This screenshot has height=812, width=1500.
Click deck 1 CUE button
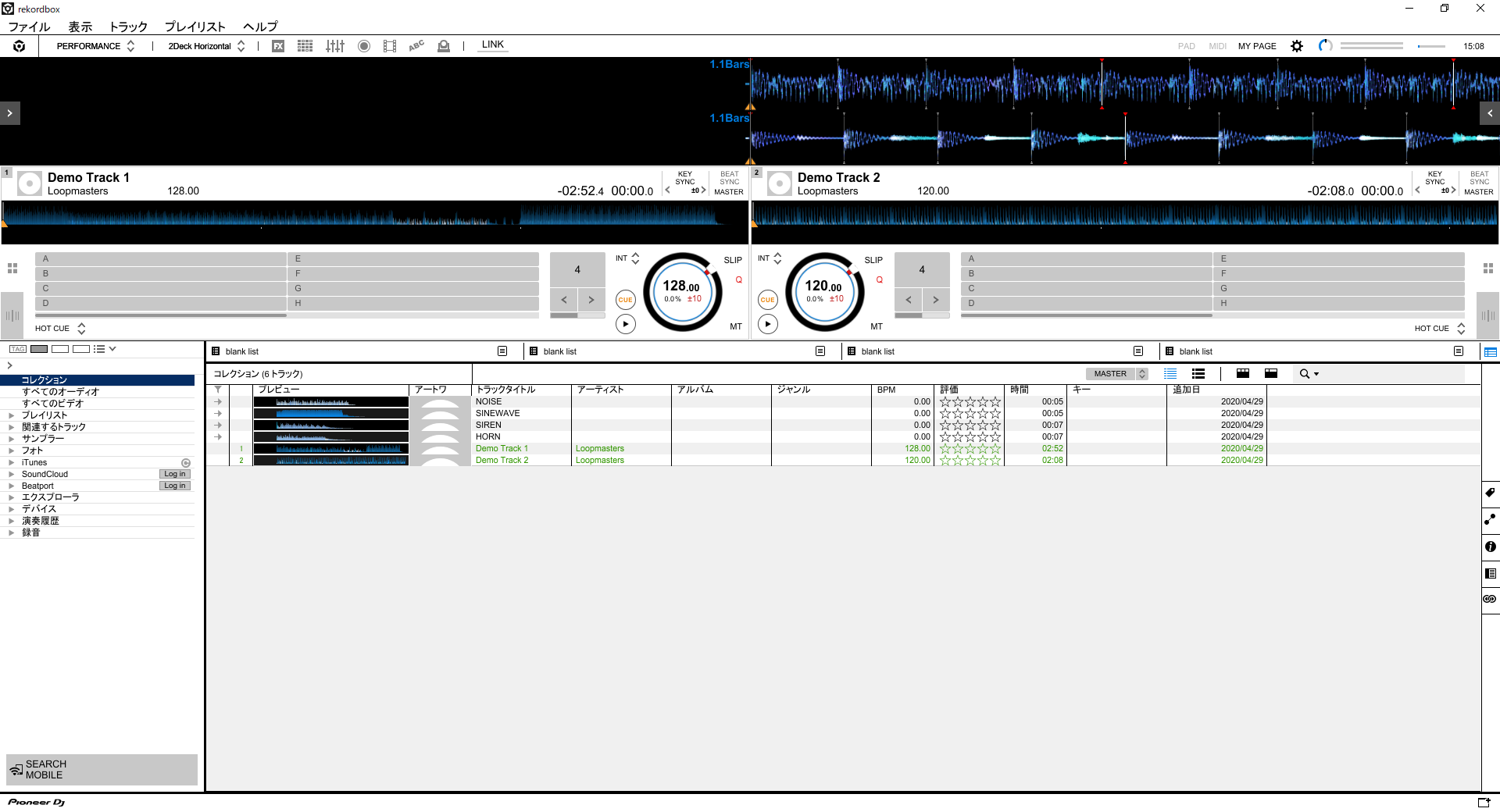pyautogui.click(x=626, y=300)
